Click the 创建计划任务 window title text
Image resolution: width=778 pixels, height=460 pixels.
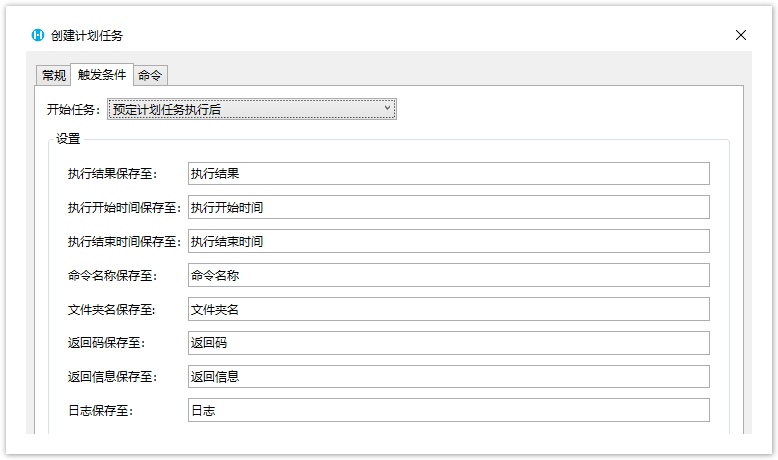point(87,36)
